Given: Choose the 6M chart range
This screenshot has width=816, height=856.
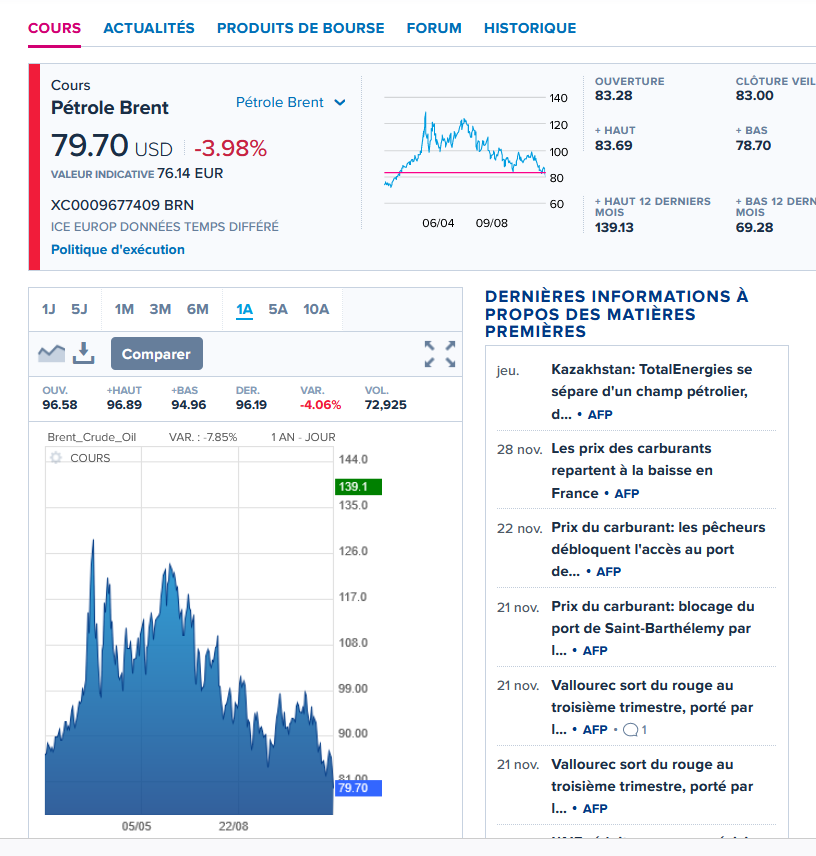Looking at the screenshot, I should click(x=197, y=309).
